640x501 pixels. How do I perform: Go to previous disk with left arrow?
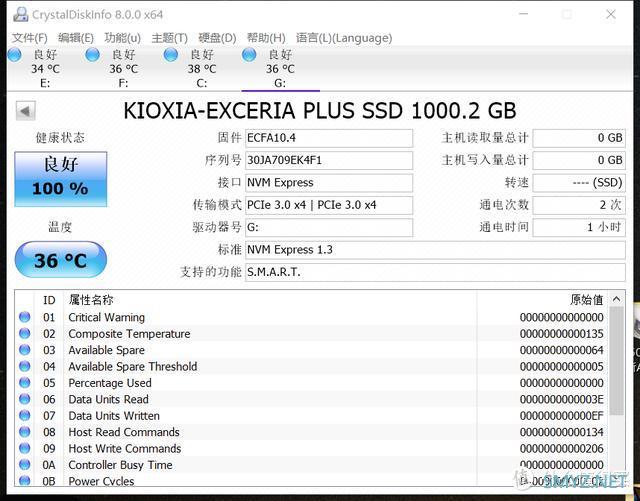[x=25, y=111]
